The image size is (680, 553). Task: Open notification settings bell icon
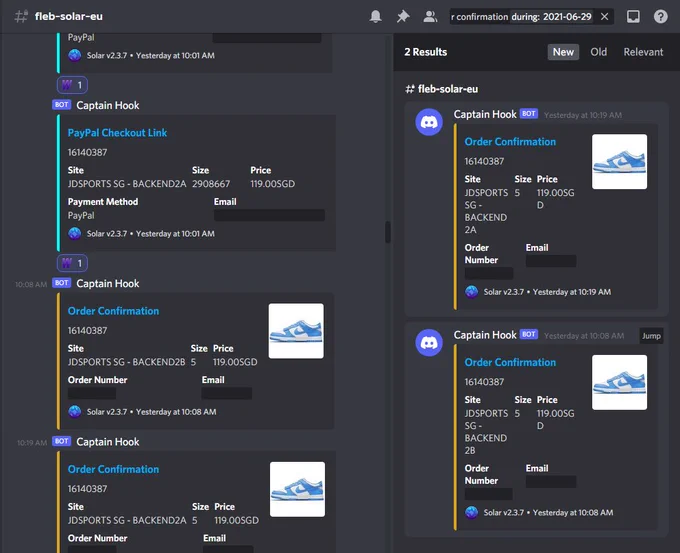point(376,16)
